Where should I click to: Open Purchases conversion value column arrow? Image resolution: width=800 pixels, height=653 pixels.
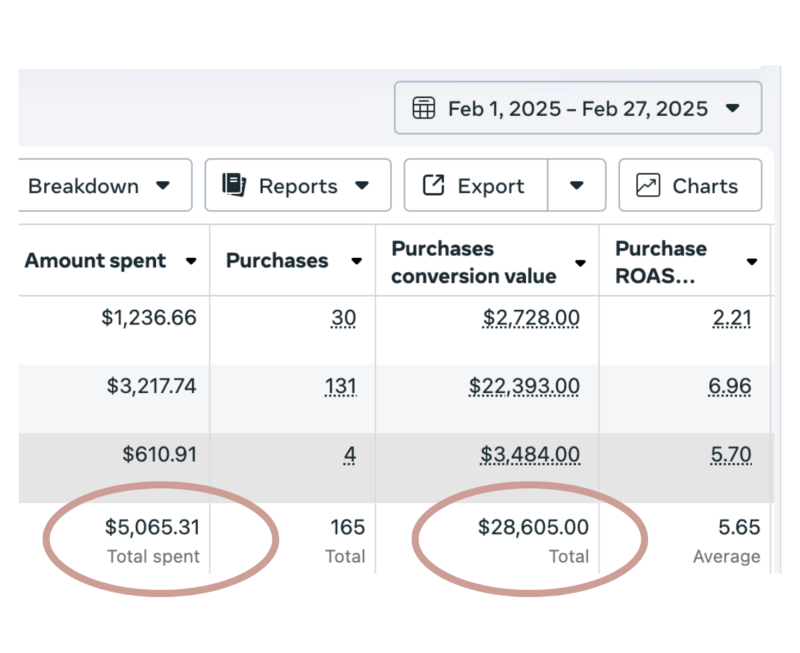(x=580, y=263)
